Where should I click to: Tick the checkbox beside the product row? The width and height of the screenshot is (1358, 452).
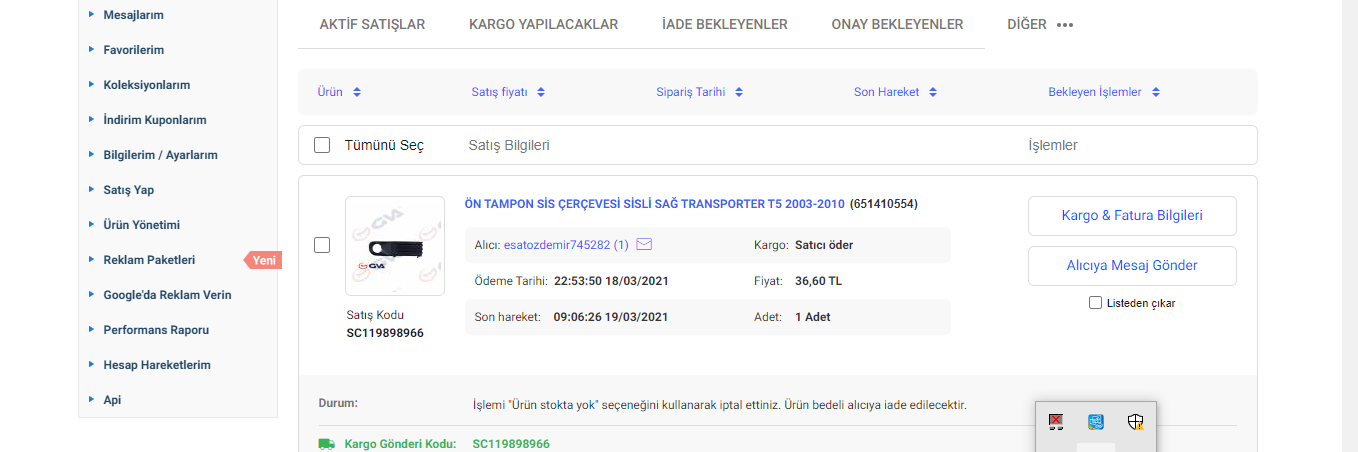coord(322,245)
